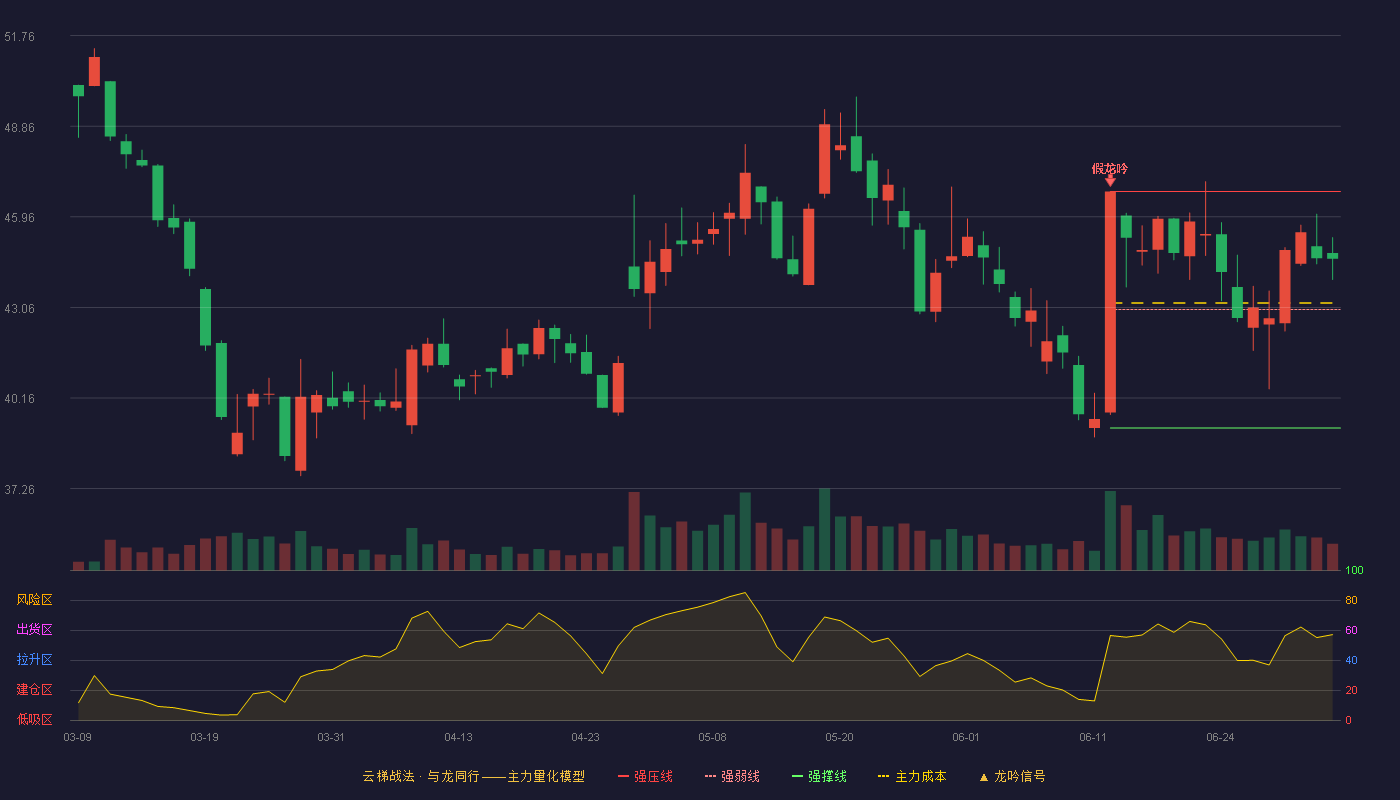Toggle the 龙吟信号 legend entry

(x=1012, y=776)
